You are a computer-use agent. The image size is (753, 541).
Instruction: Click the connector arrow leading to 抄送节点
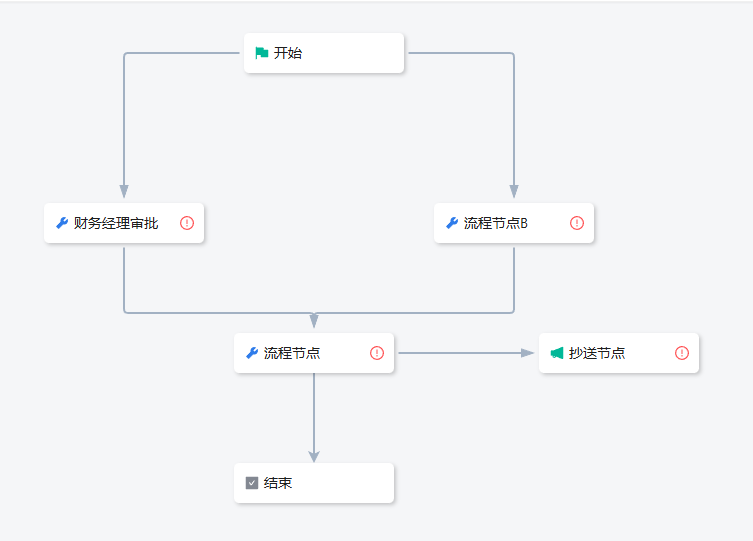(527, 353)
